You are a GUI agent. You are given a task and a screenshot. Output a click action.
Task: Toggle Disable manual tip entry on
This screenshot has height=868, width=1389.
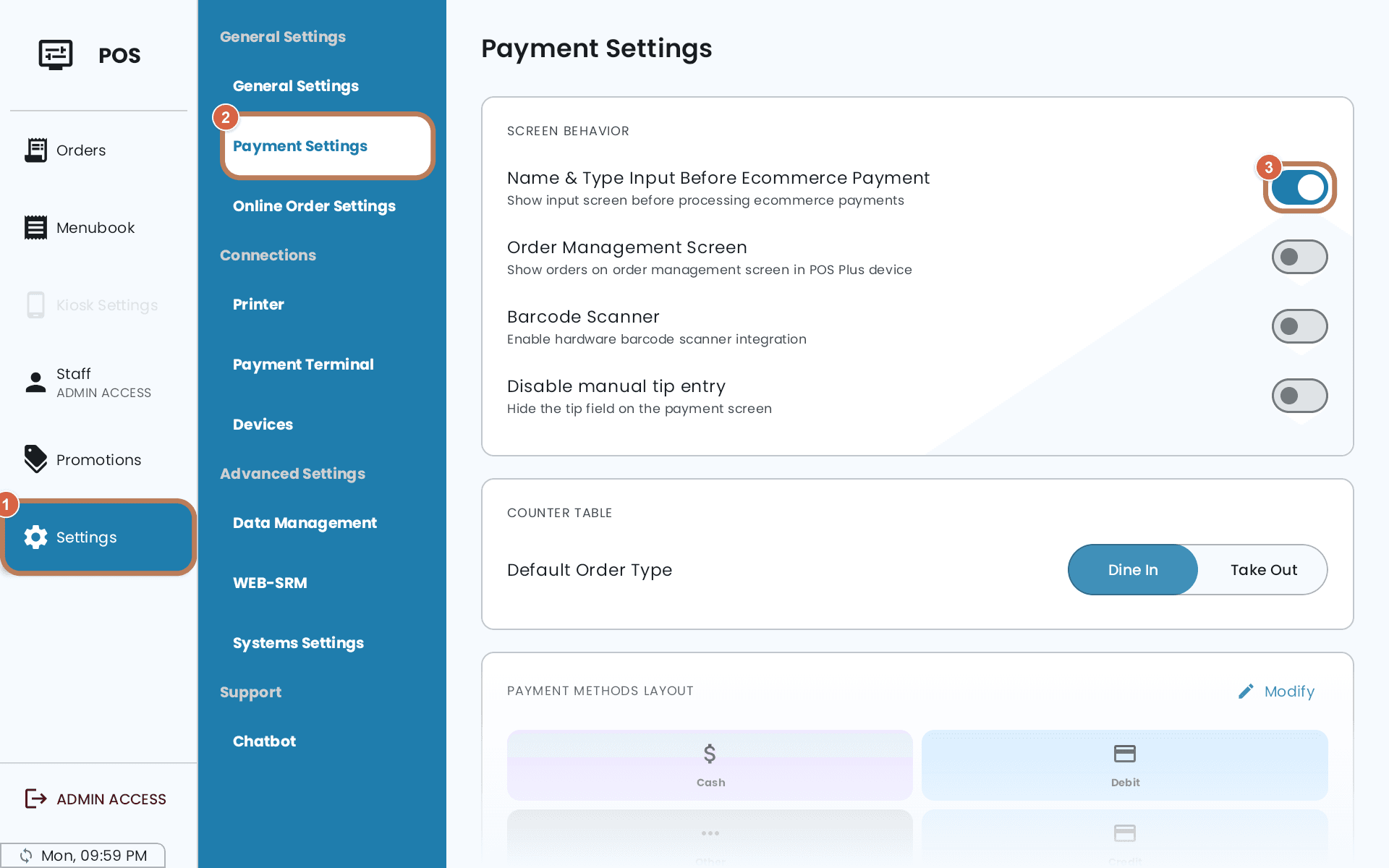(1300, 396)
